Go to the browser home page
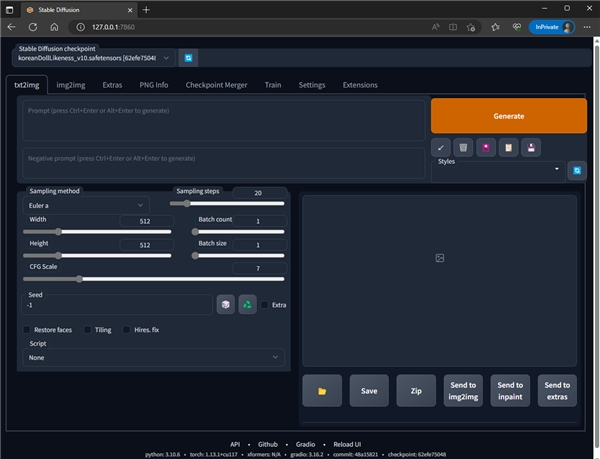The image size is (600, 459). [54, 27]
